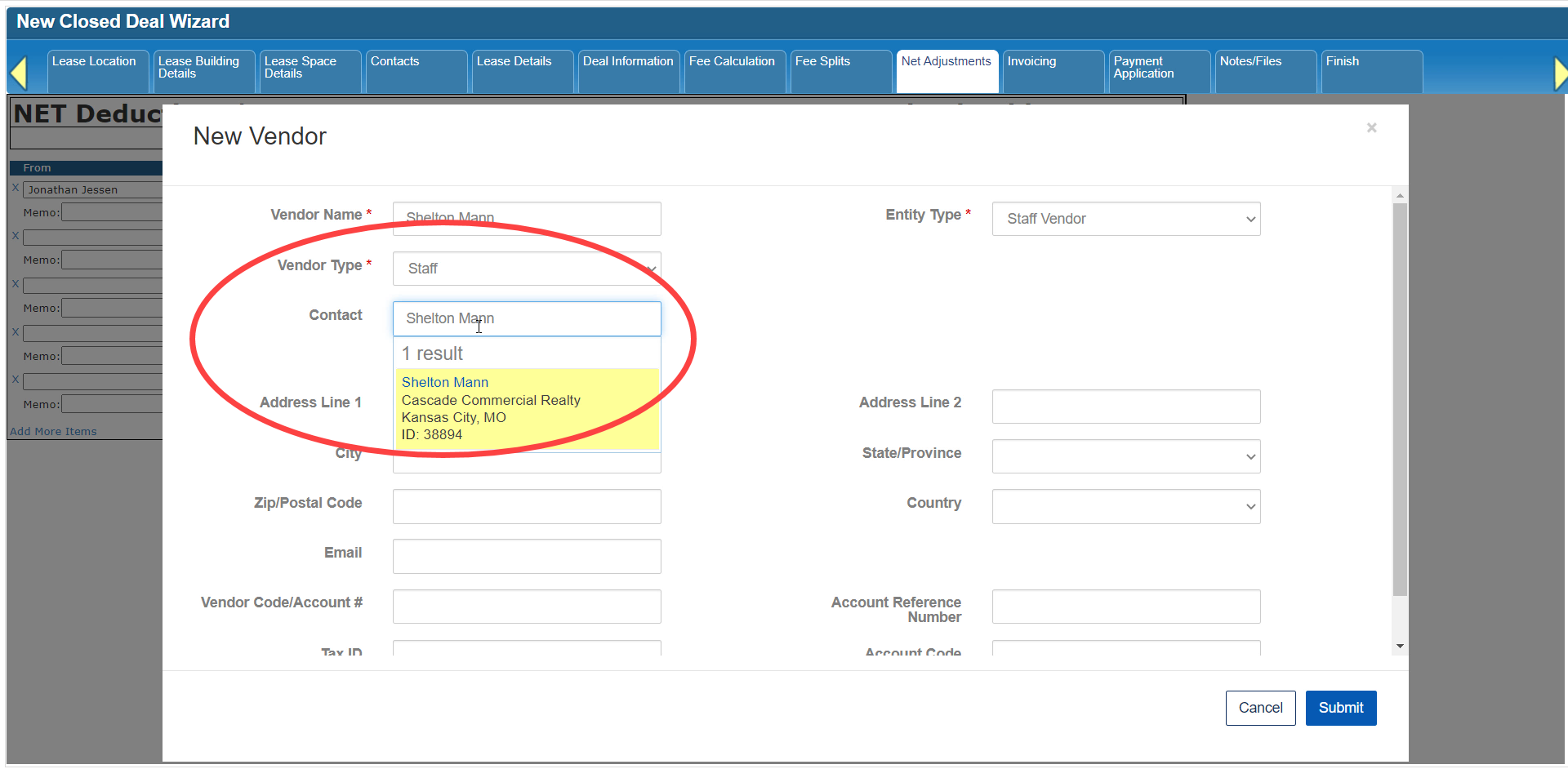Screen dimensions: 1568x769
Task: Cancel the New Vendor dialog
Action: tap(1259, 708)
